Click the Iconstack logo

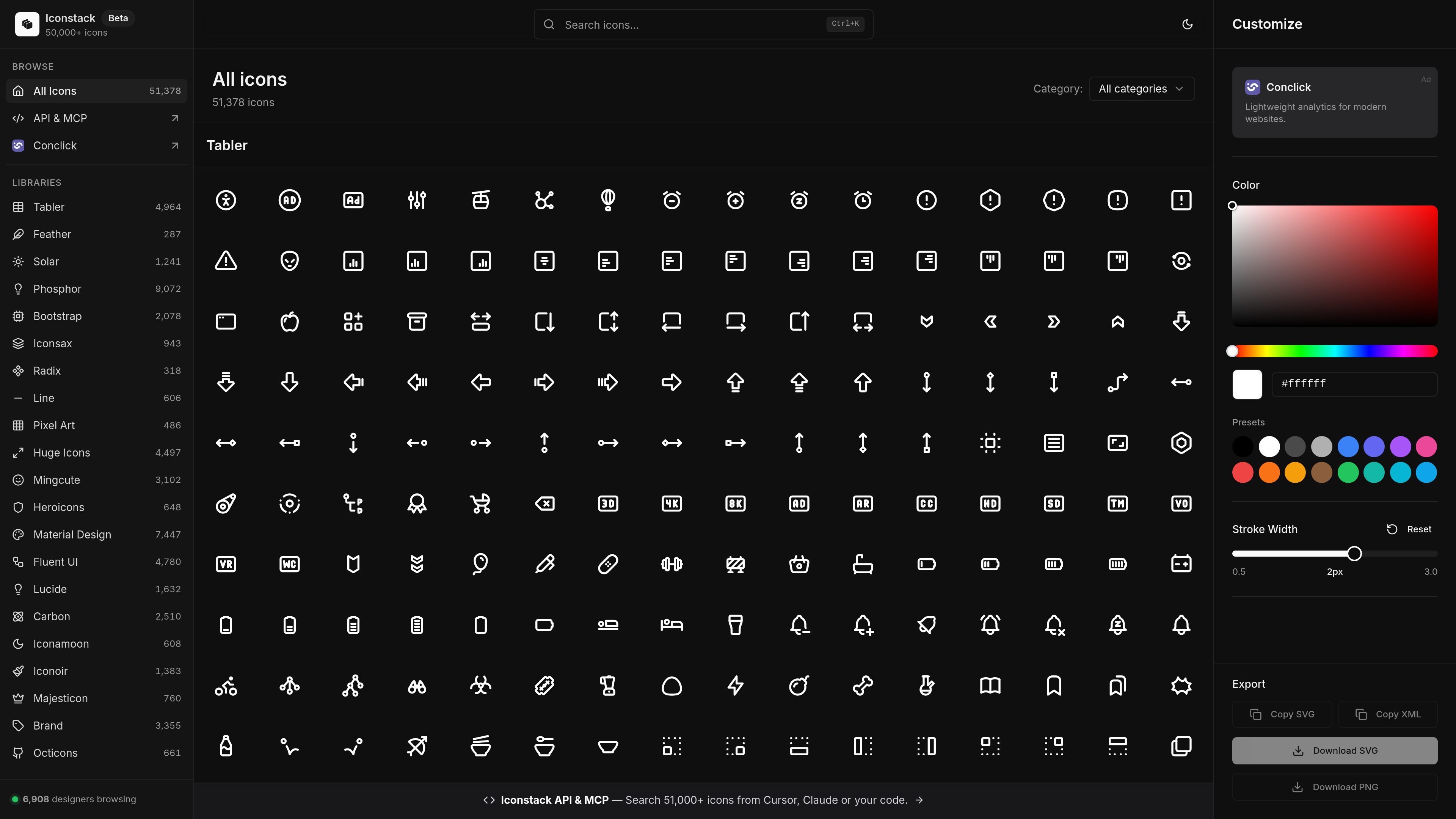point(27,24)
